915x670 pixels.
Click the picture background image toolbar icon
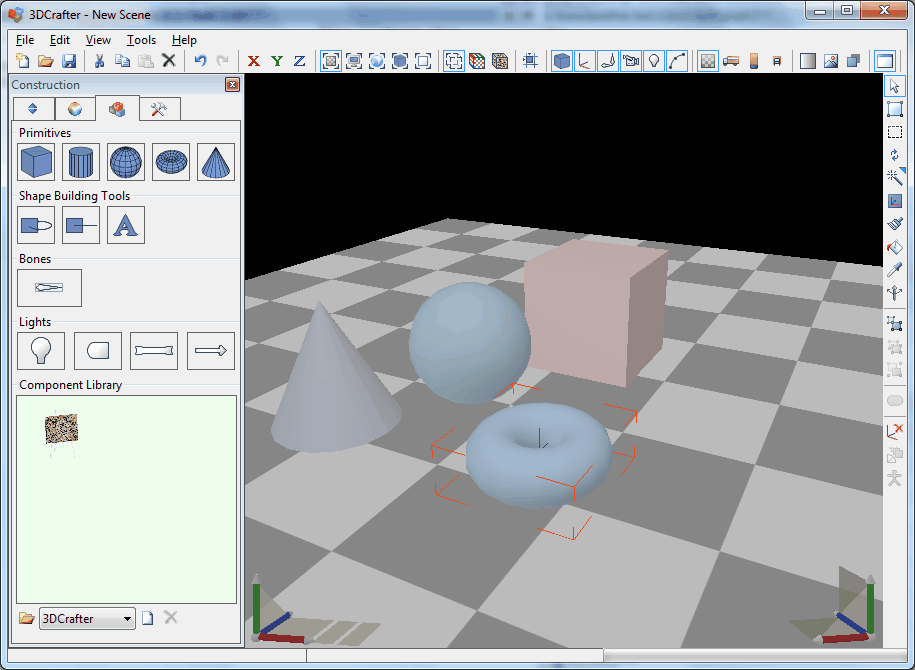[x=830, y=61]
